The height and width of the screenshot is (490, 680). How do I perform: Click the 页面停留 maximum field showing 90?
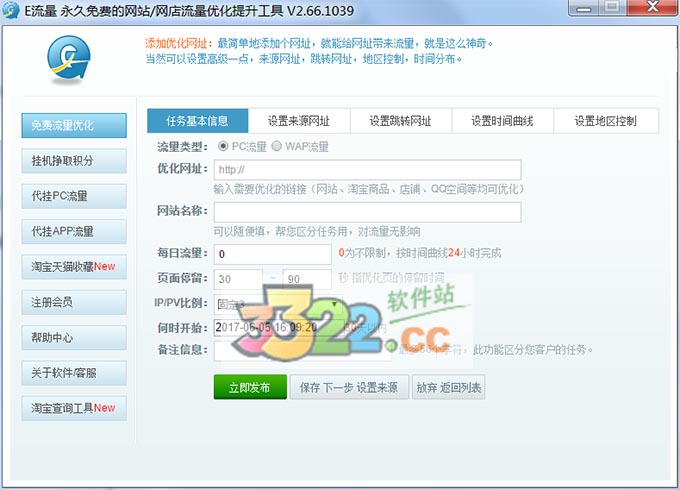(307, 279)
